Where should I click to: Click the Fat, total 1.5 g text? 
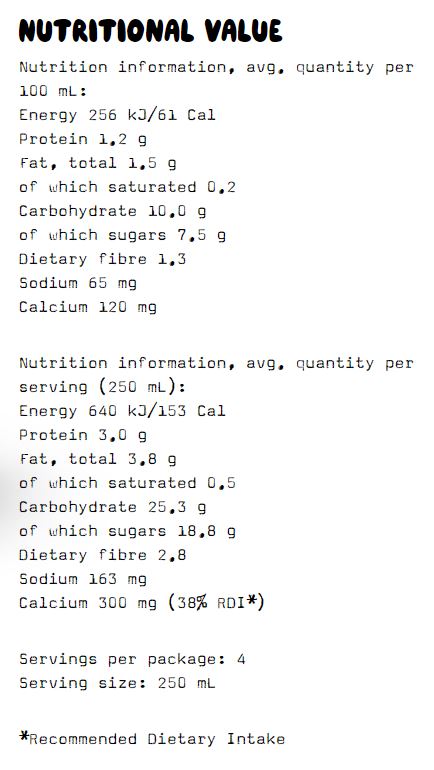tap(98, 163)
